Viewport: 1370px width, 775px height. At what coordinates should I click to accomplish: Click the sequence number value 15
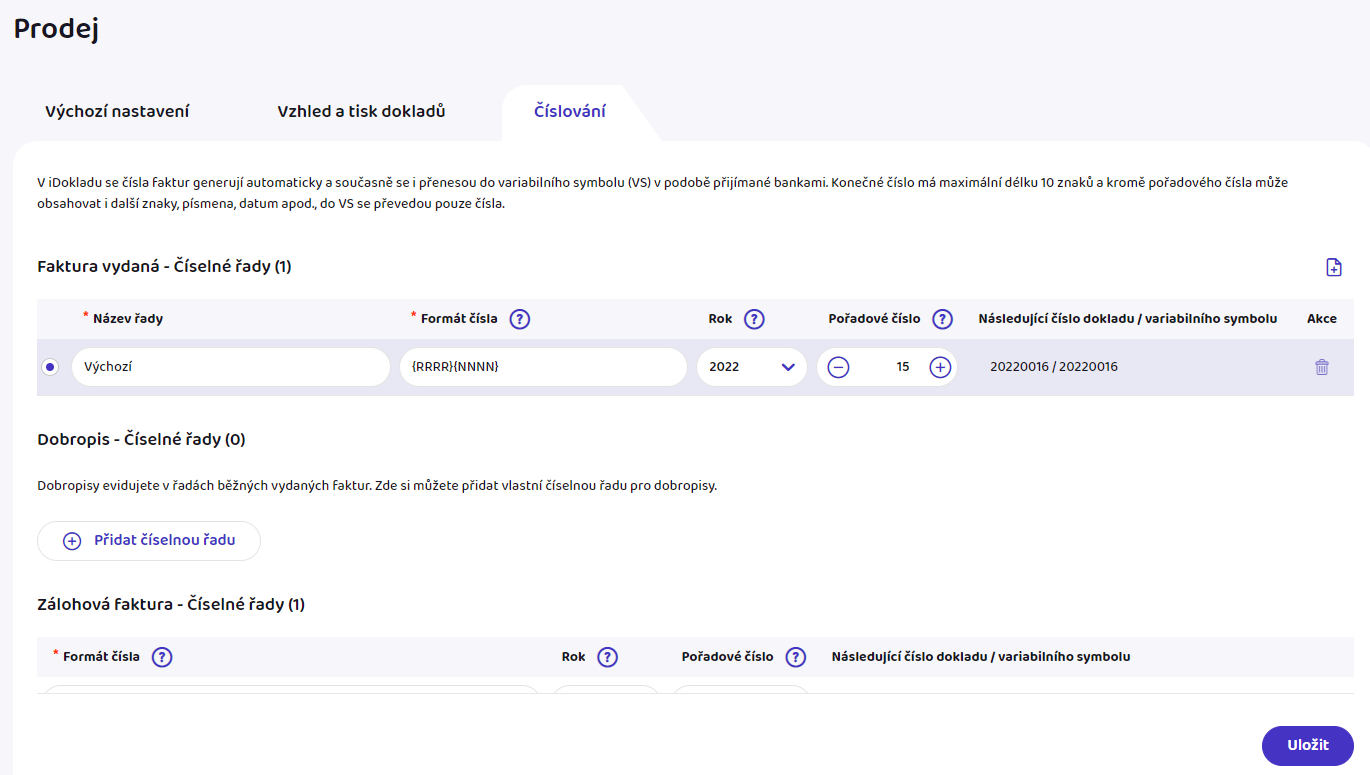click(902, 367)
